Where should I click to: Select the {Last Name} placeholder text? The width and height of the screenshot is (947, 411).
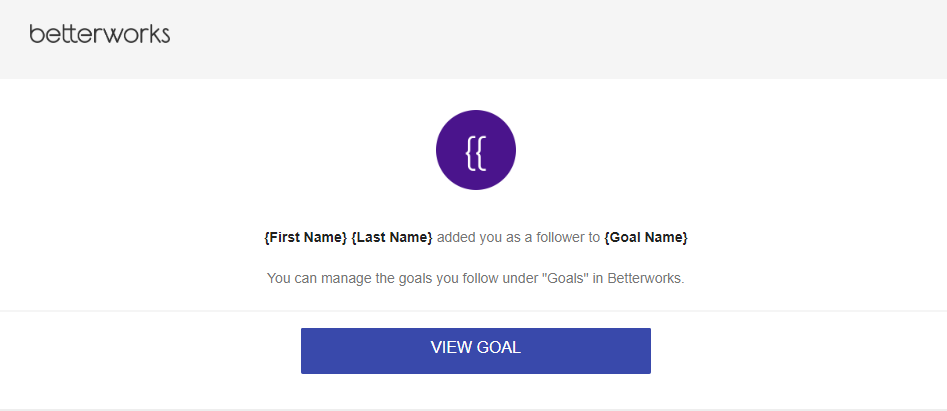click(x=392, y=238)
